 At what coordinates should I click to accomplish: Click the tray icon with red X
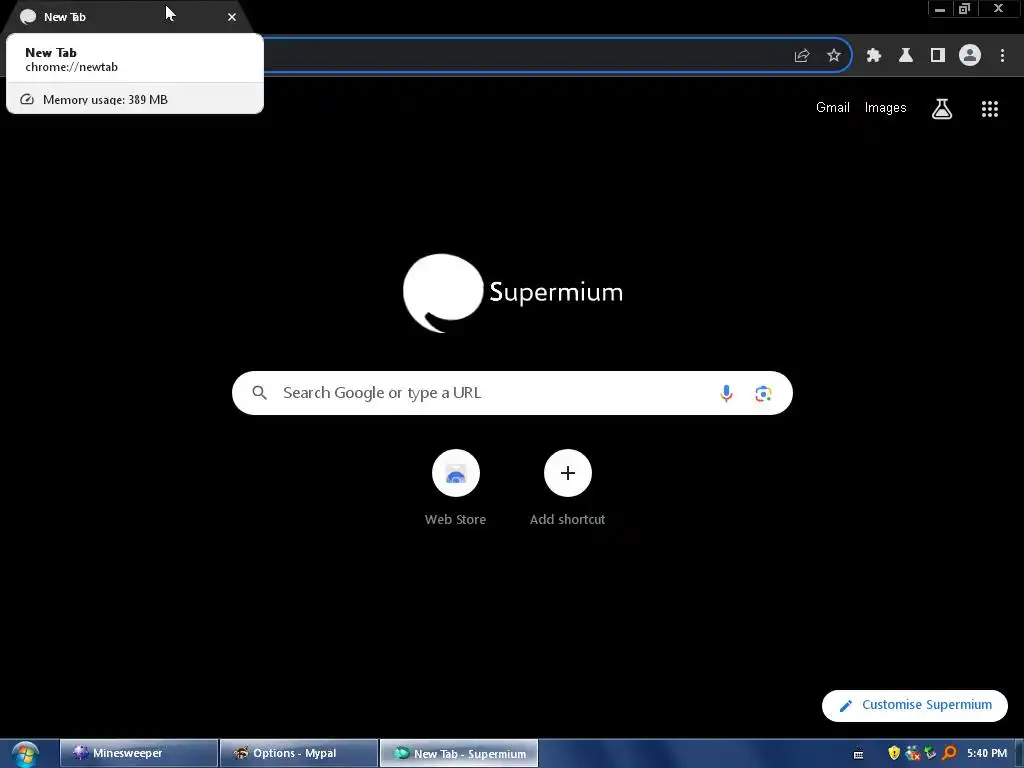pos(912,753)
